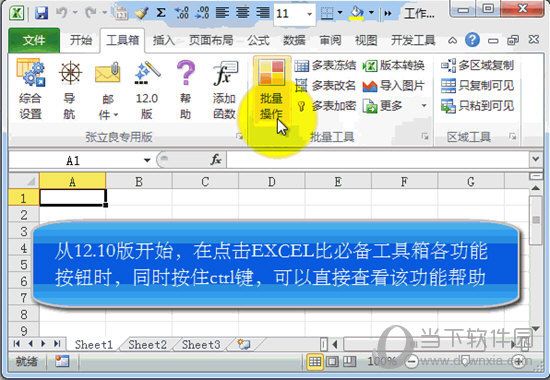Align text right in quick toolbar
This screenshot has width=550, height=380.
coord(263,13)
